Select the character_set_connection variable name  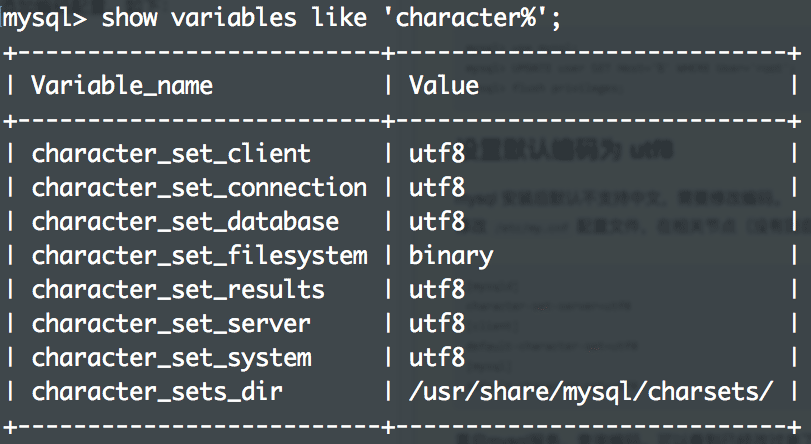(x=199, y=187)
